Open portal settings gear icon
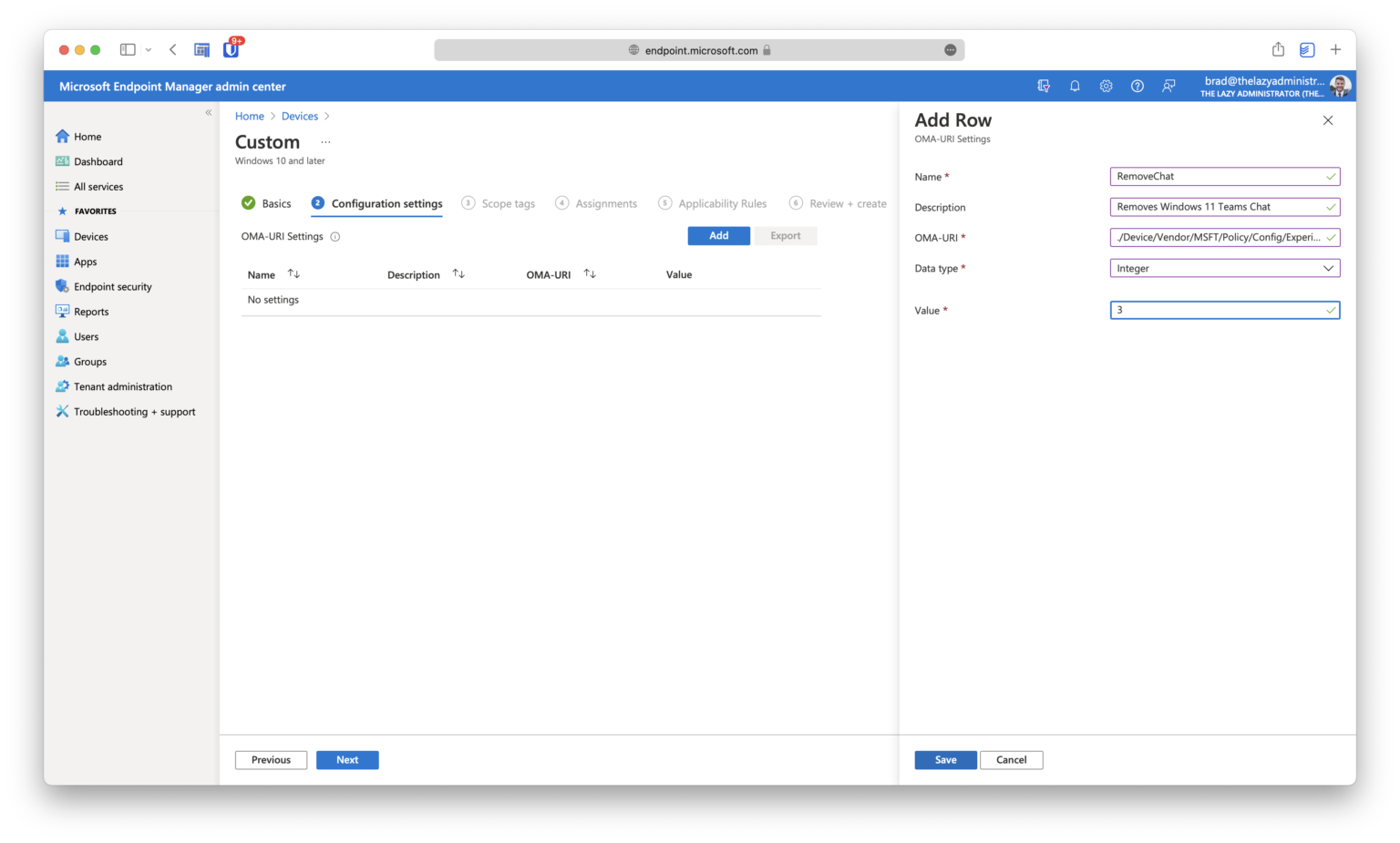This screenshot has height=843, width=1400. (x=1106, y=86)
